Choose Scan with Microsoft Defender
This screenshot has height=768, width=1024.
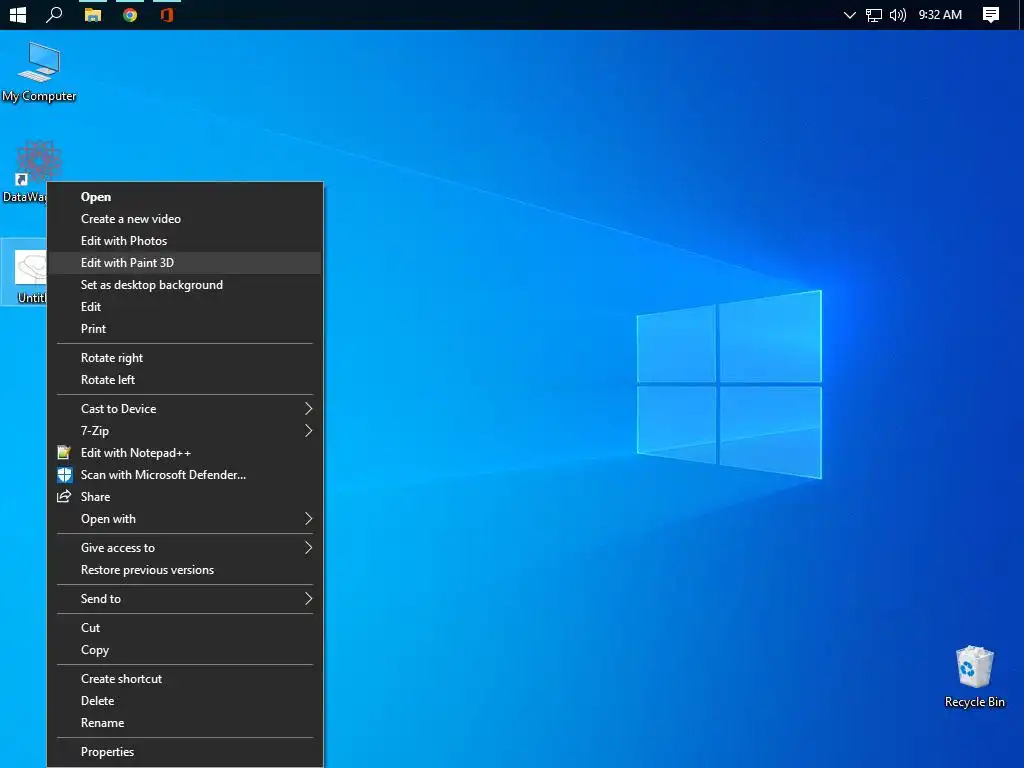coord(185,475)
